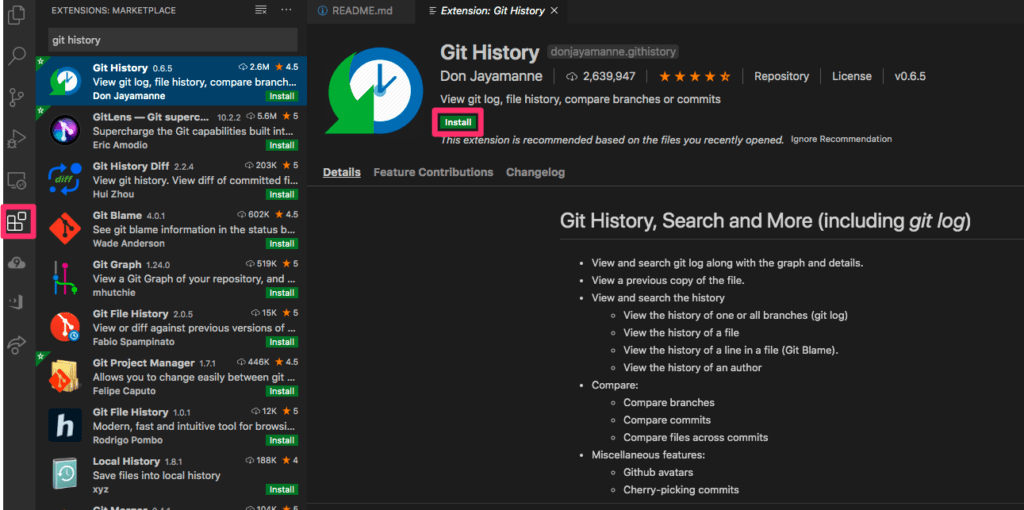This screenshot has width=1024, height=510.
Task: Open the Search view in activity bar
Action: coord(16,56)
